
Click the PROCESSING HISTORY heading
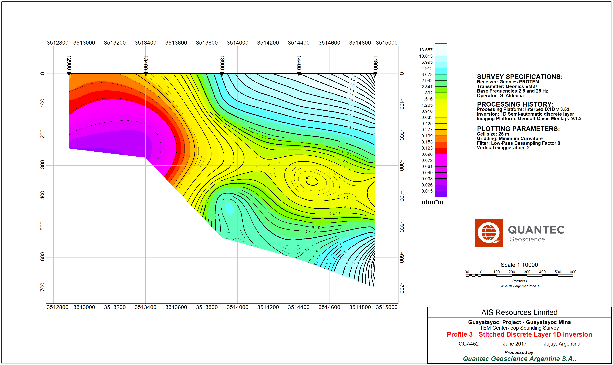point(515,104)
